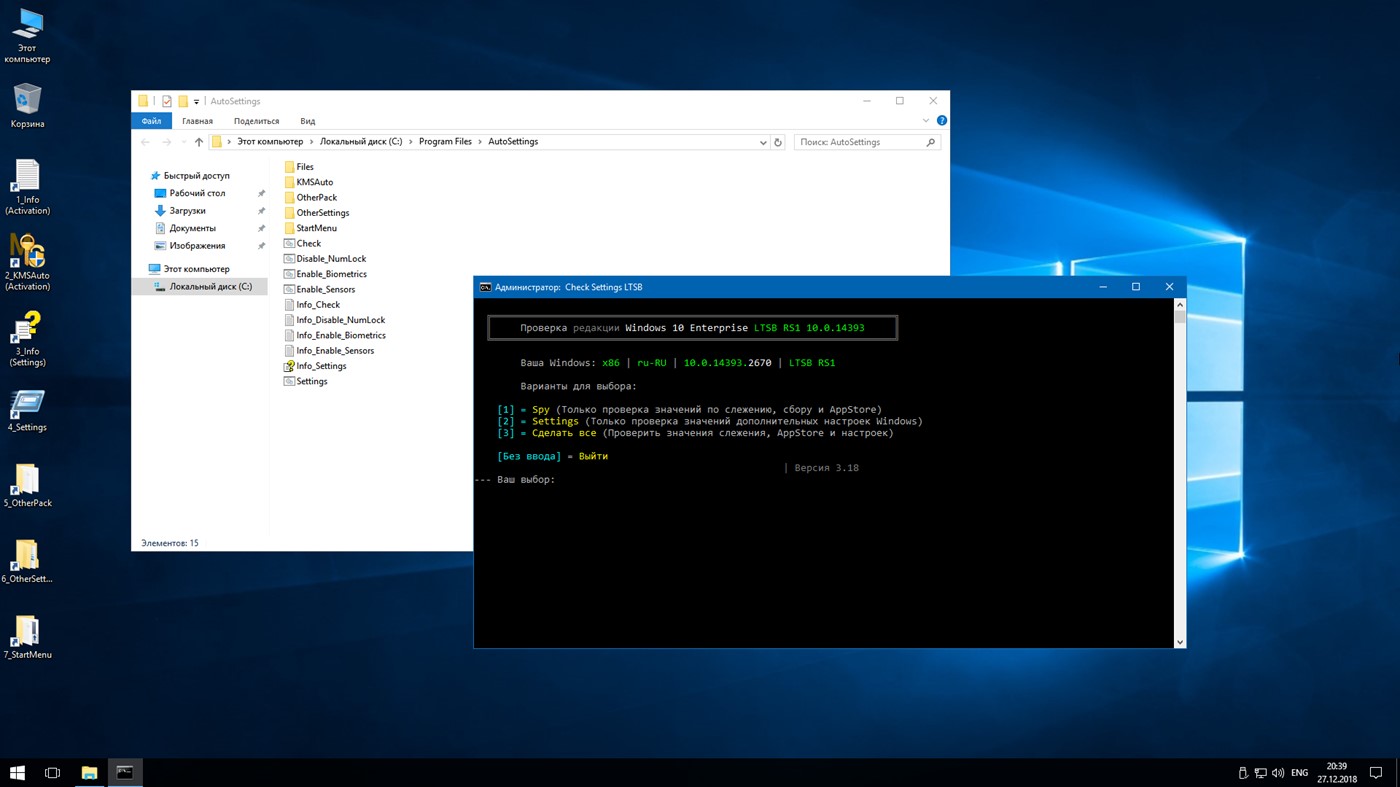
Task: Select the Check file in the list
Action: (302, 244)
